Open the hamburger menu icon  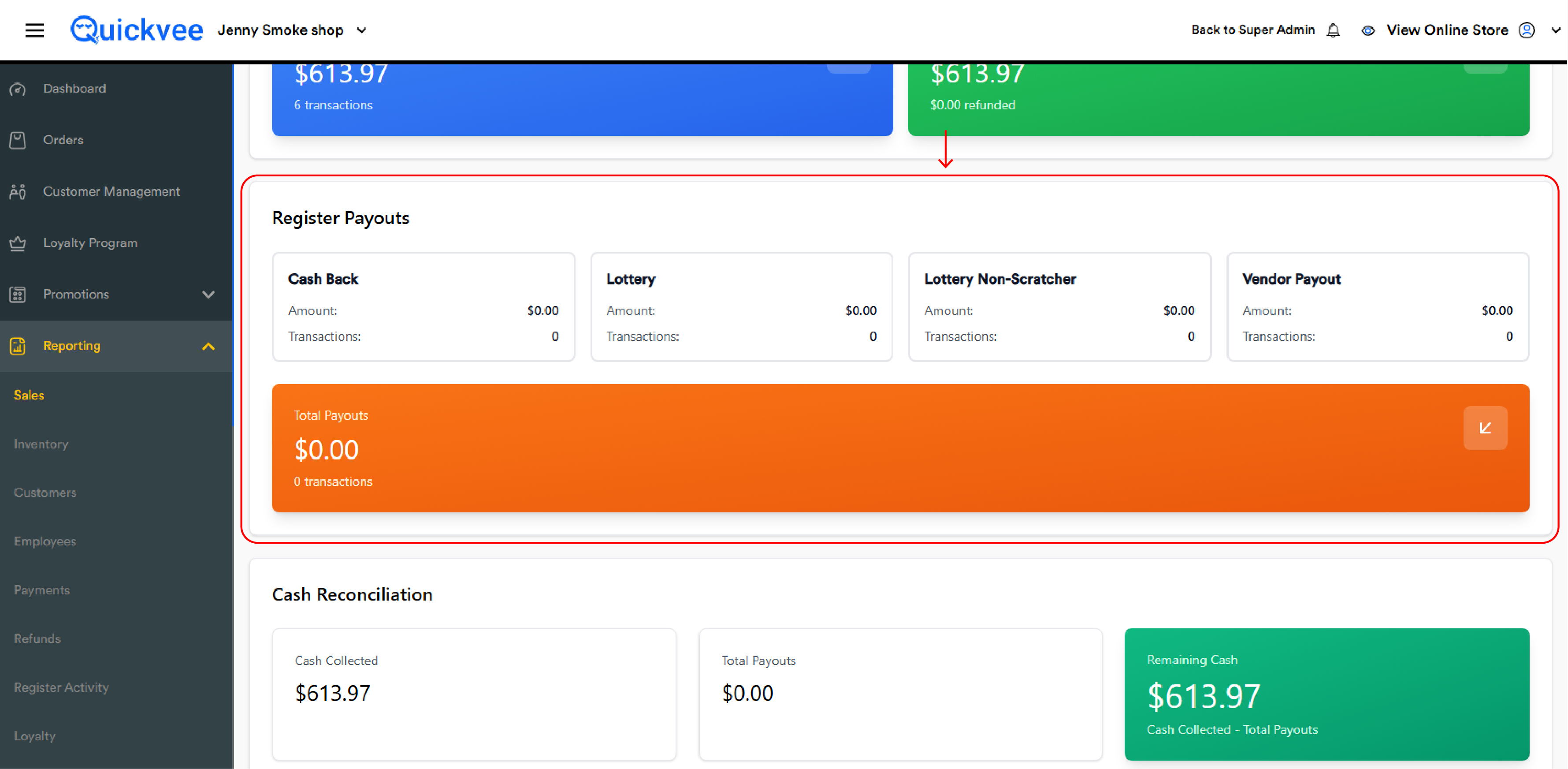35,30
